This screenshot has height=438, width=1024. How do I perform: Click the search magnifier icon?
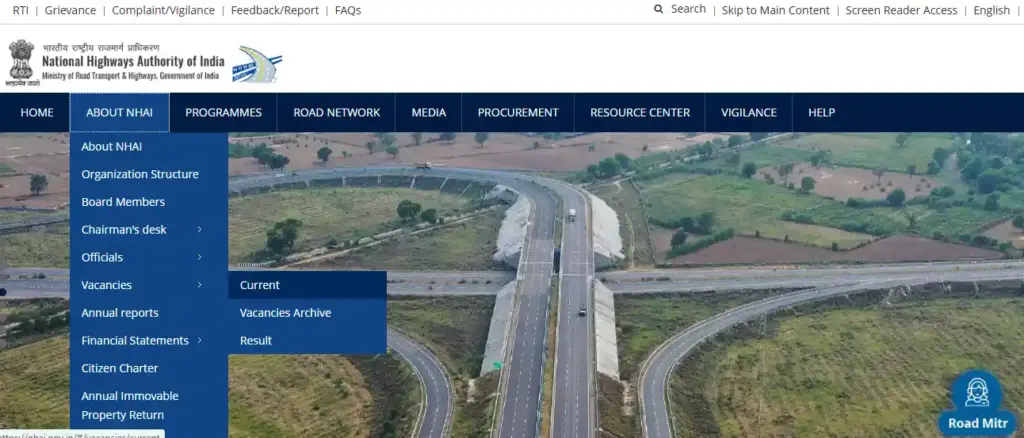coord(658,9)
